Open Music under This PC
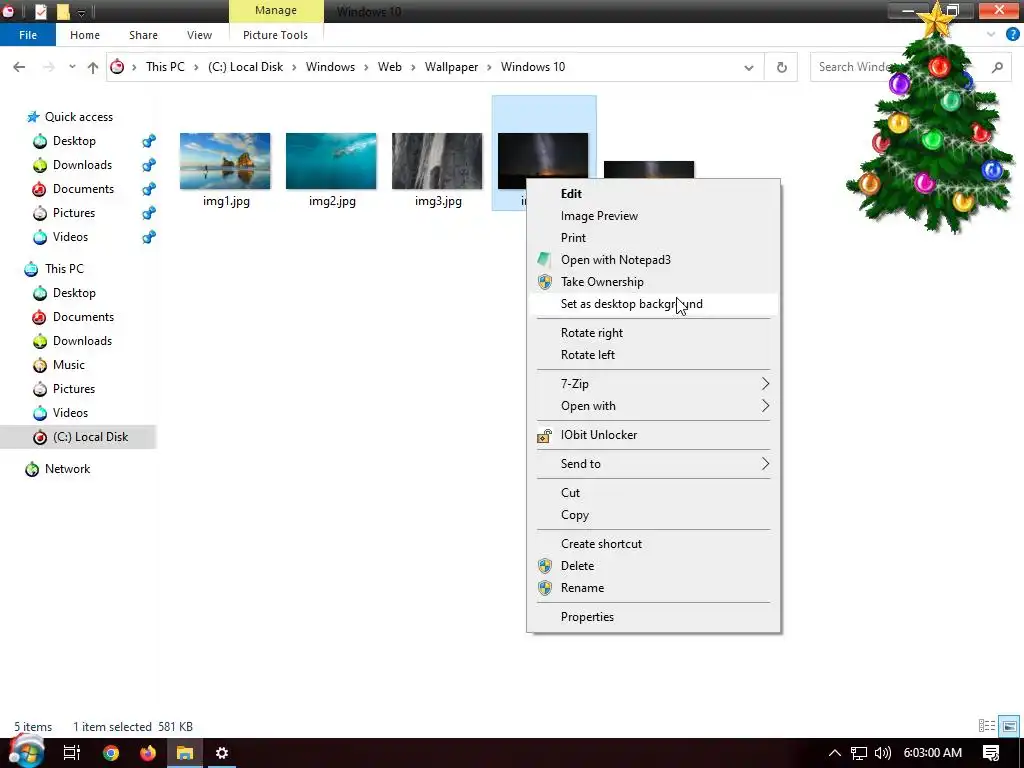Screen dimensions: 1024x768 (69, 364)
